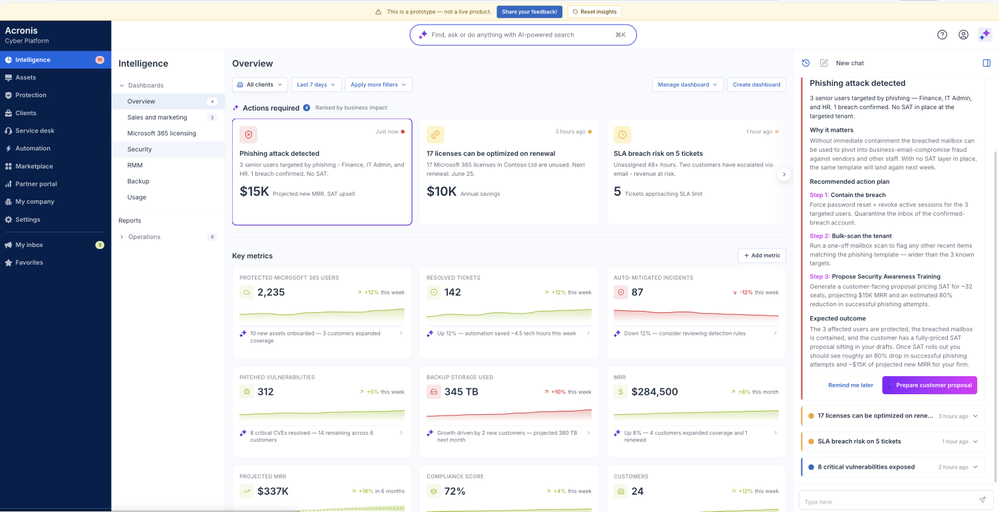Click the Create dashboard button
The width and height of the screenshot is (1000, 512).
(756, 85)
